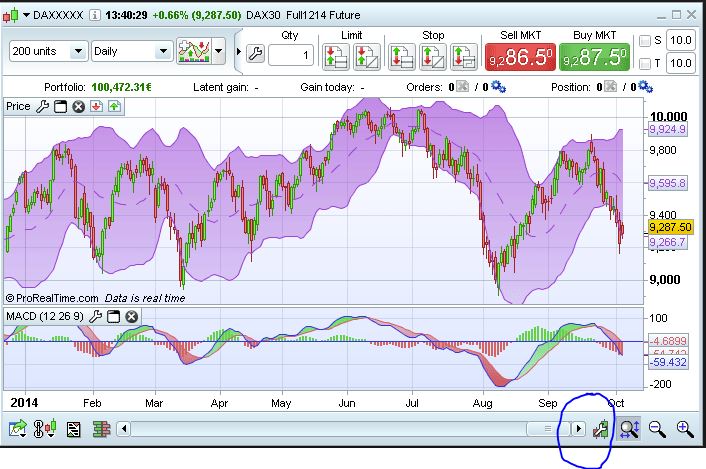Open the candlestick chart style menu
706x469 pixels.
tap(16, 15)
